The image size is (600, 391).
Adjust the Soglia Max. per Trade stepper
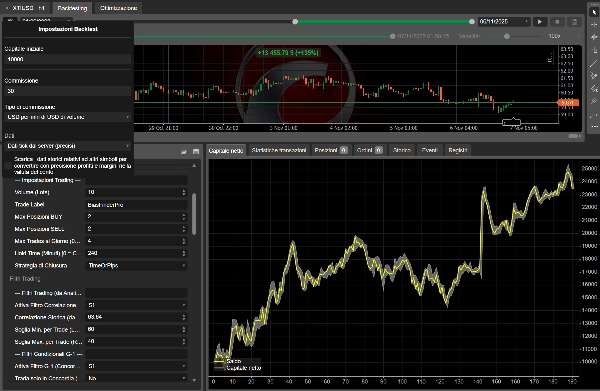pyautogui.click(x=184, y=342)
